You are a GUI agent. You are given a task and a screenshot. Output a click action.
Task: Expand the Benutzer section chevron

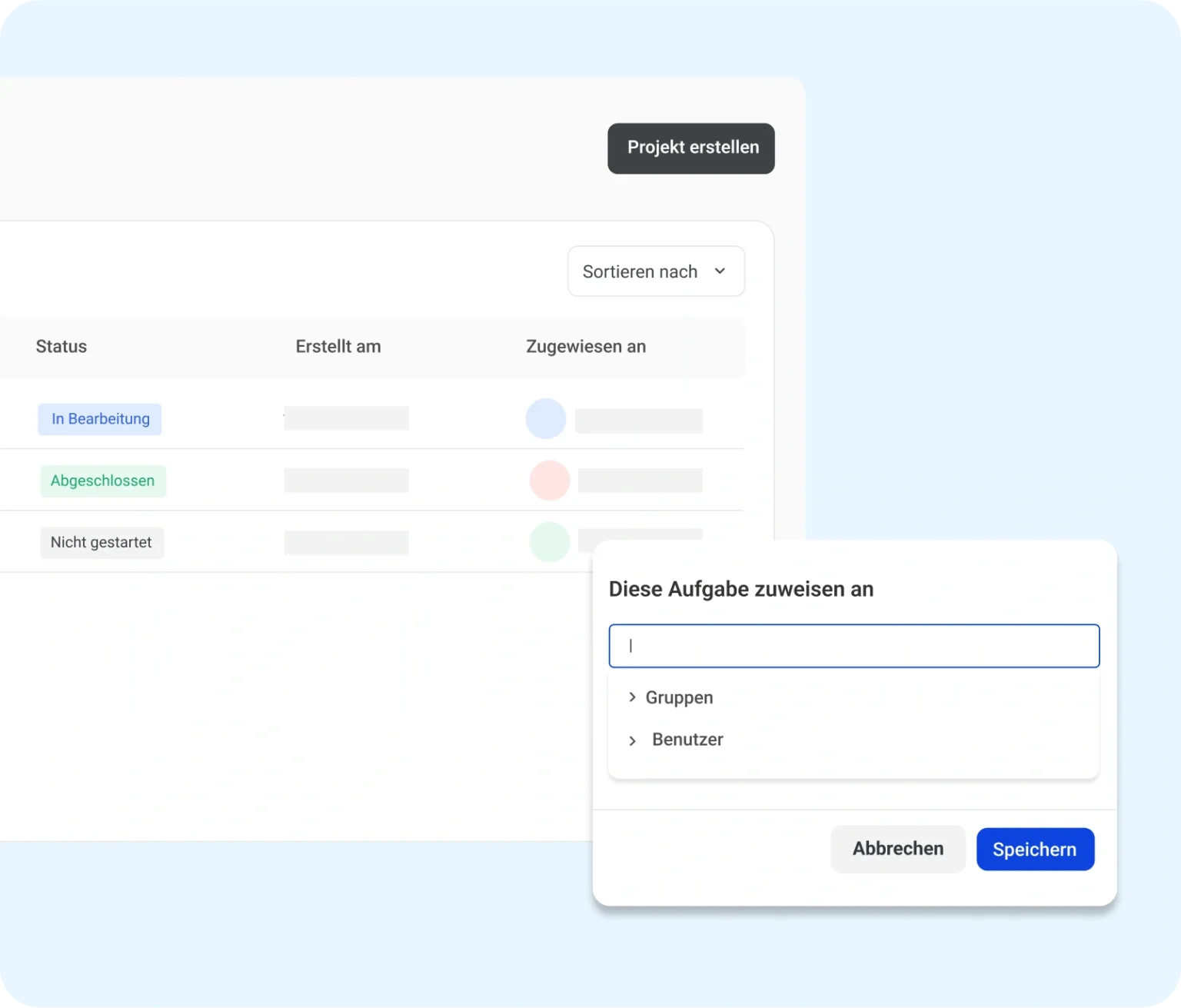(x=632, y=740)
